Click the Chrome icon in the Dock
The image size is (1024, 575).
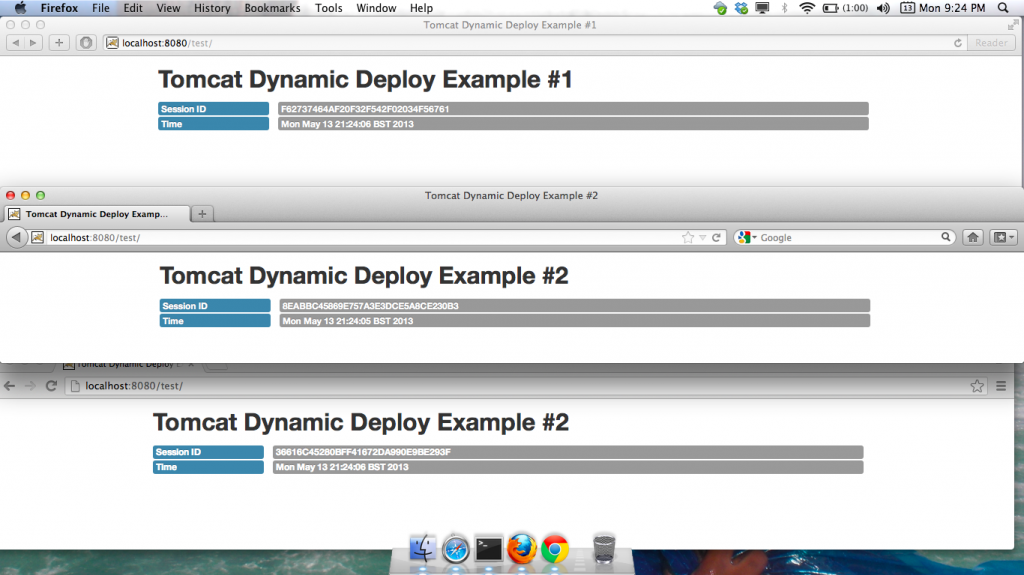[555, 548]
